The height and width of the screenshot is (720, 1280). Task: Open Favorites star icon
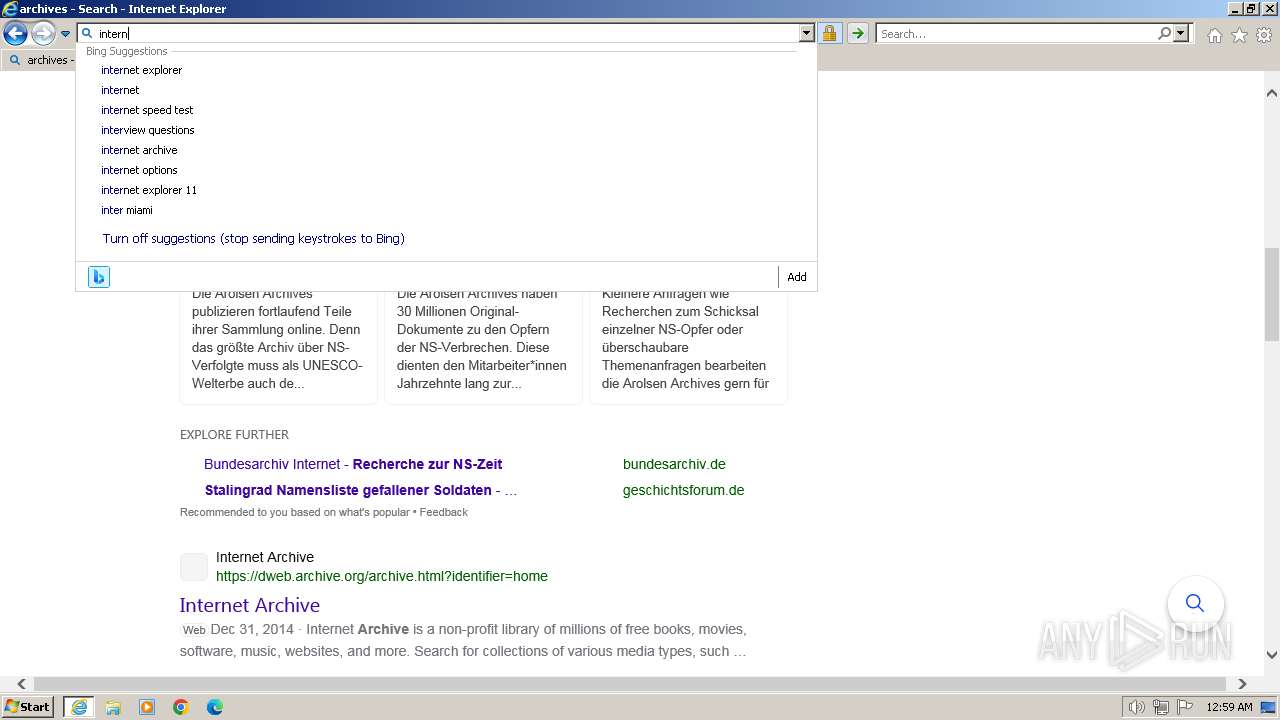pyautogui.click(x=1239, y=35)
